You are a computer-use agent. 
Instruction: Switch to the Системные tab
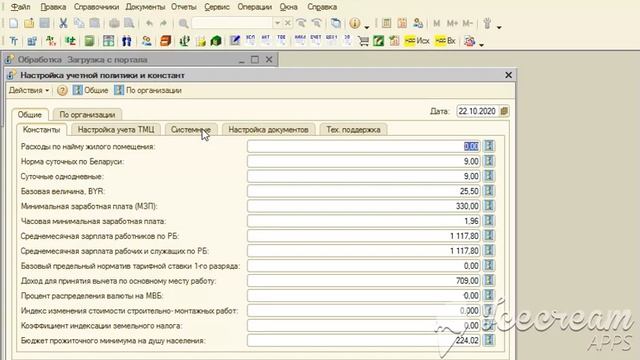191,130
